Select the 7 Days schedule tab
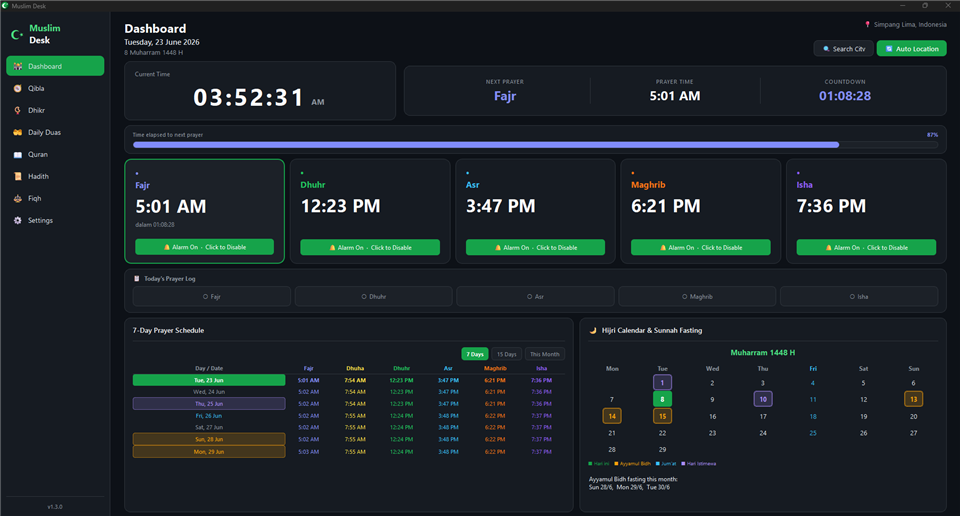This screenshot has width=960, height=516. coord(474,354)
